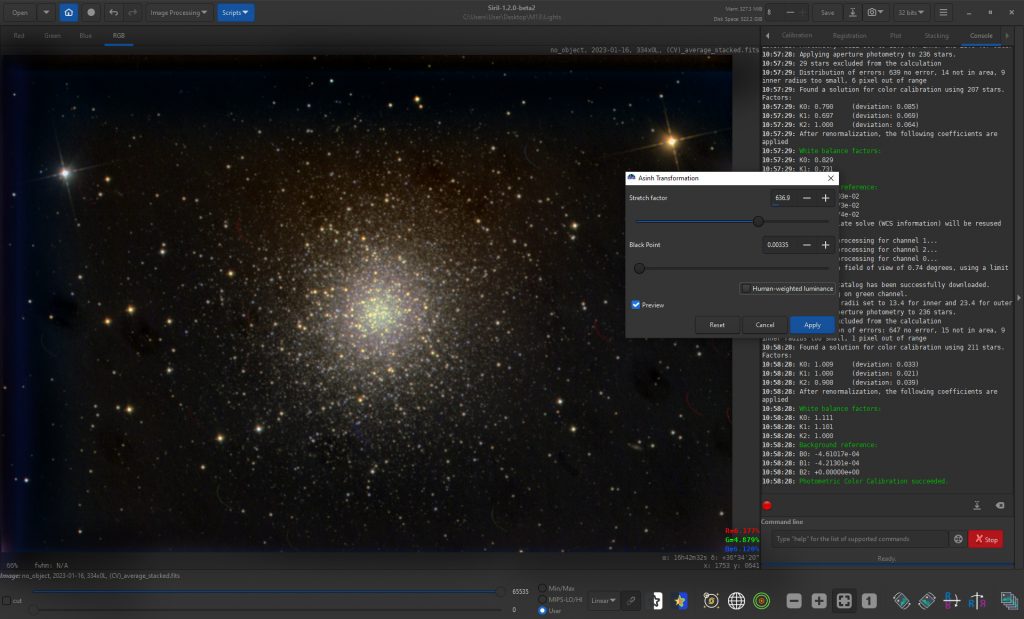Image resolution: width=1024 pixels, height=619 pixels.
Task: Click the rotate right image icon
Action: 927,601
